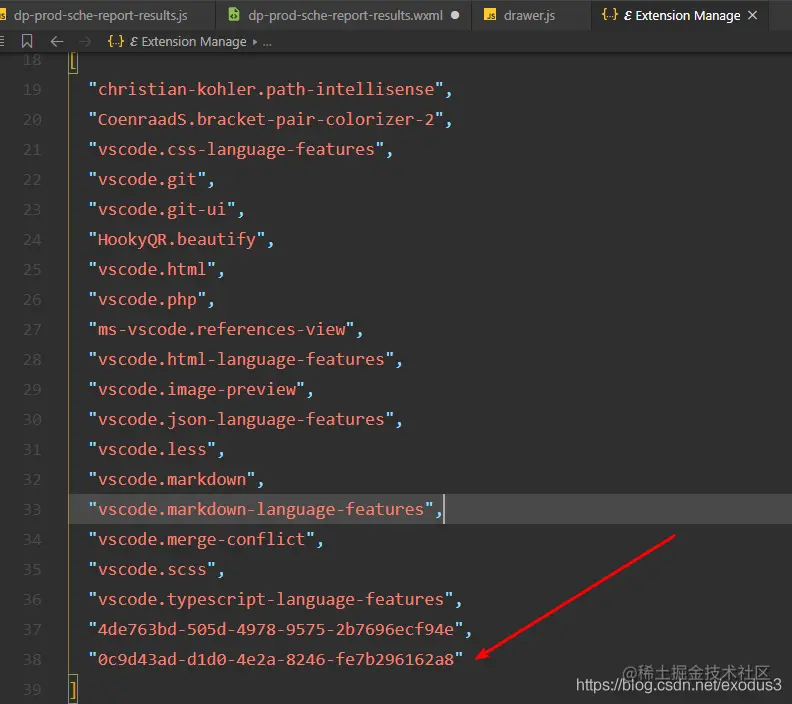
Task: Click "ms-vscode.references-view" entry
Action: pyautogui.click(x=222, y=330)
